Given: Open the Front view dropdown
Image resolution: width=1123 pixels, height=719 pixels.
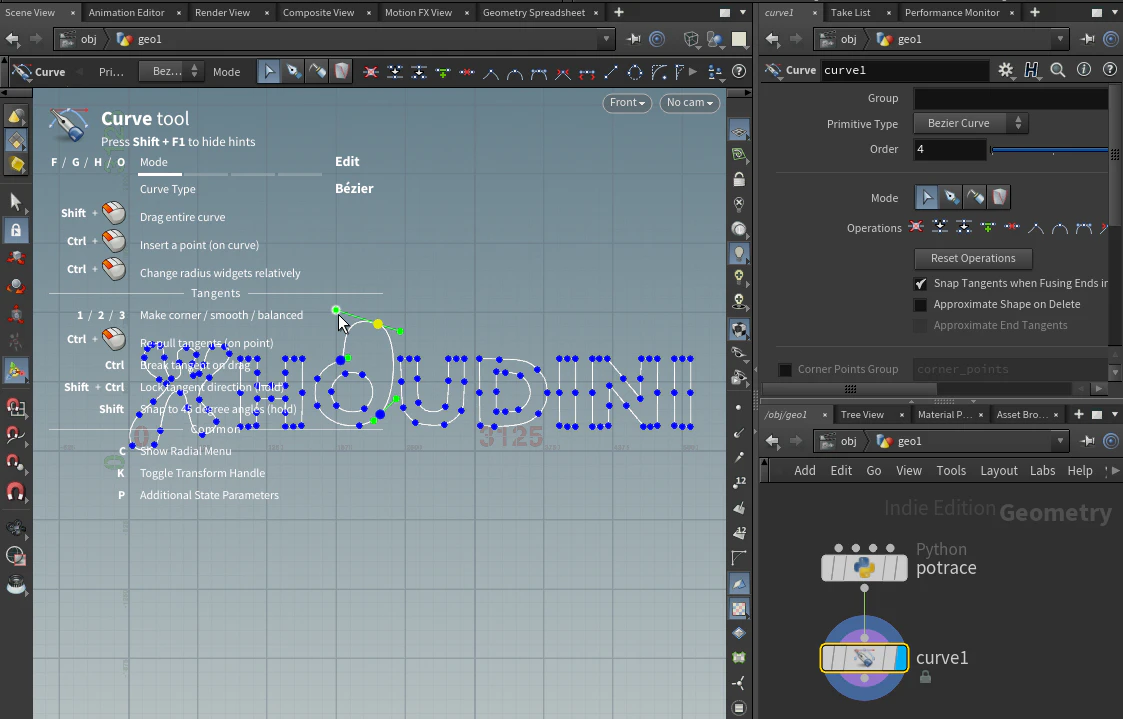Looking at the screenshot, I should coord(627,103).
